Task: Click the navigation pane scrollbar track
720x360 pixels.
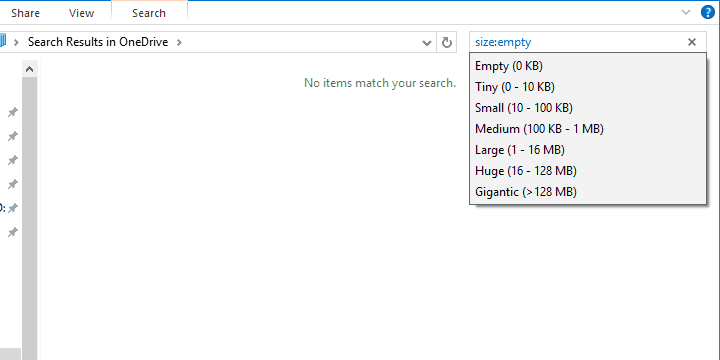Action: click(29, 219)
